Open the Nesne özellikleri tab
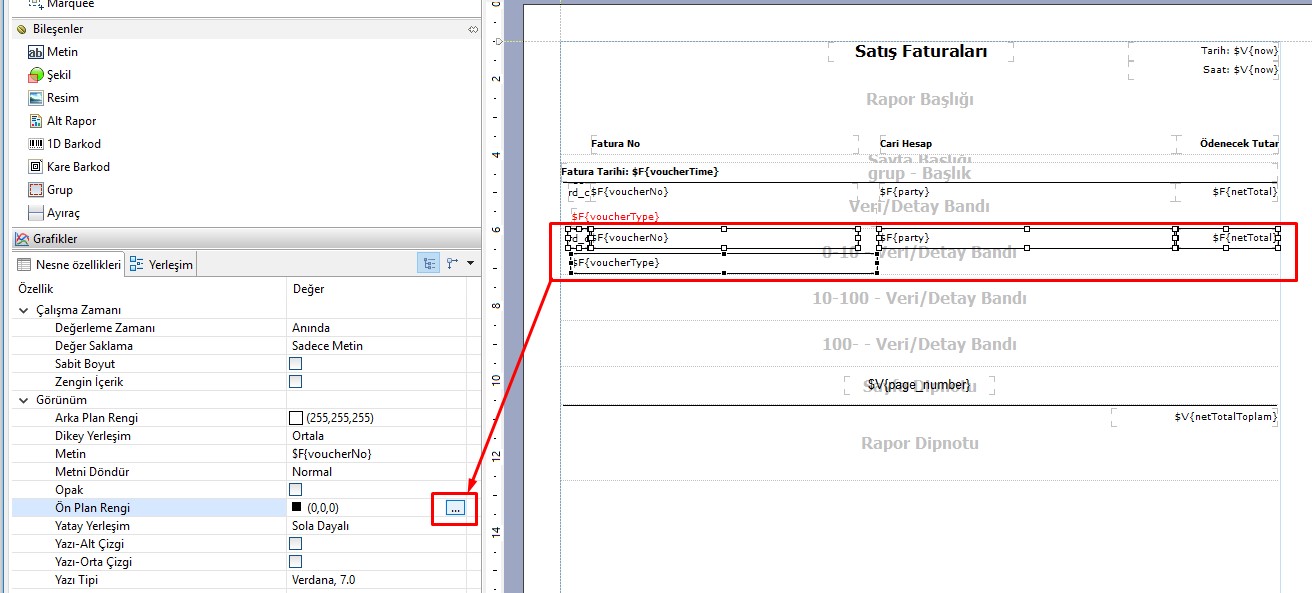Image resolution: width=1312 pixels, height=593 pixels. (x=70, y=265)
